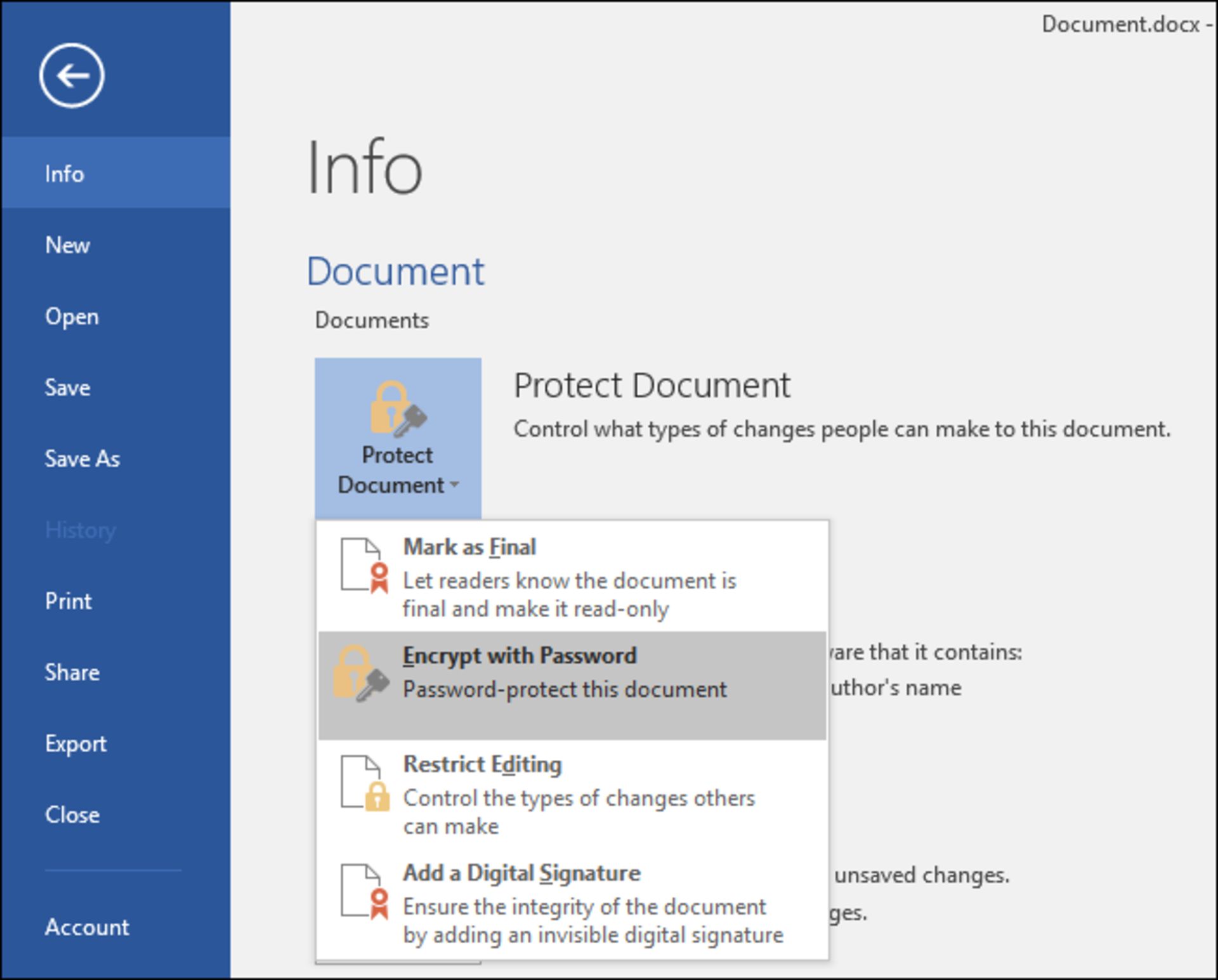
Task: Expand the Protect Document dropdown arrow
Action: click(x=454, y=485)
